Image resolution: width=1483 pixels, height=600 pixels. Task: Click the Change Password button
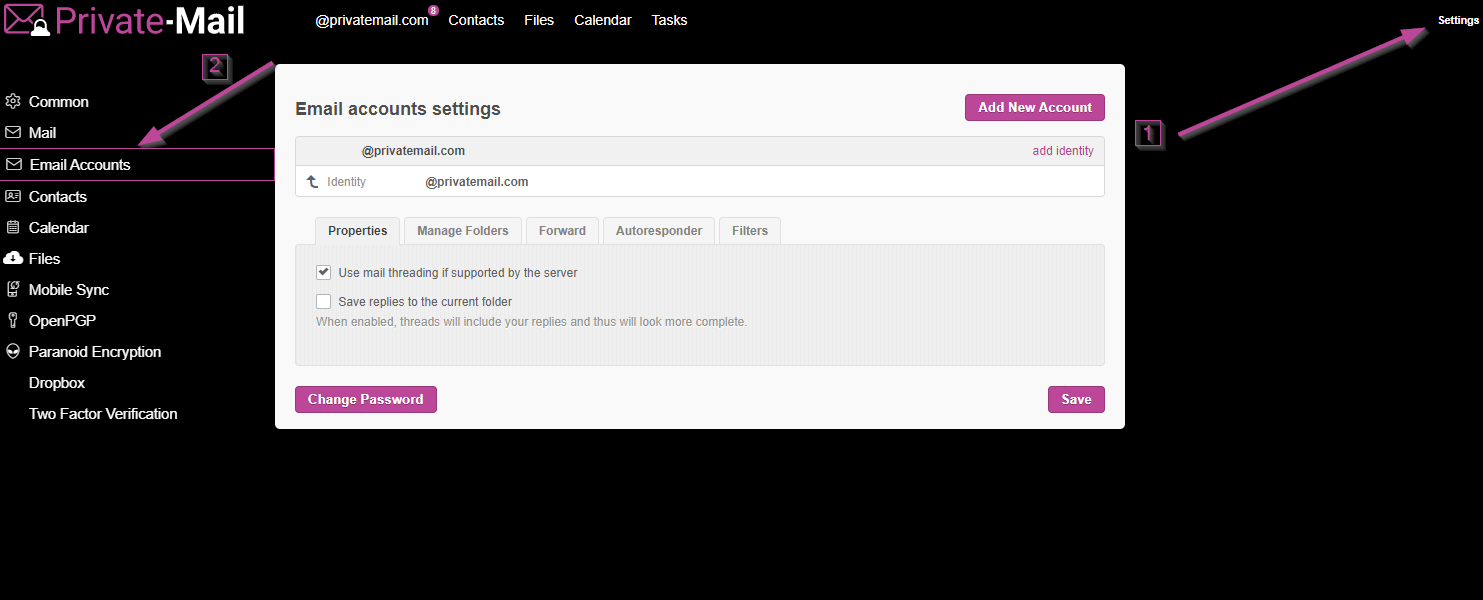[365, 399]
